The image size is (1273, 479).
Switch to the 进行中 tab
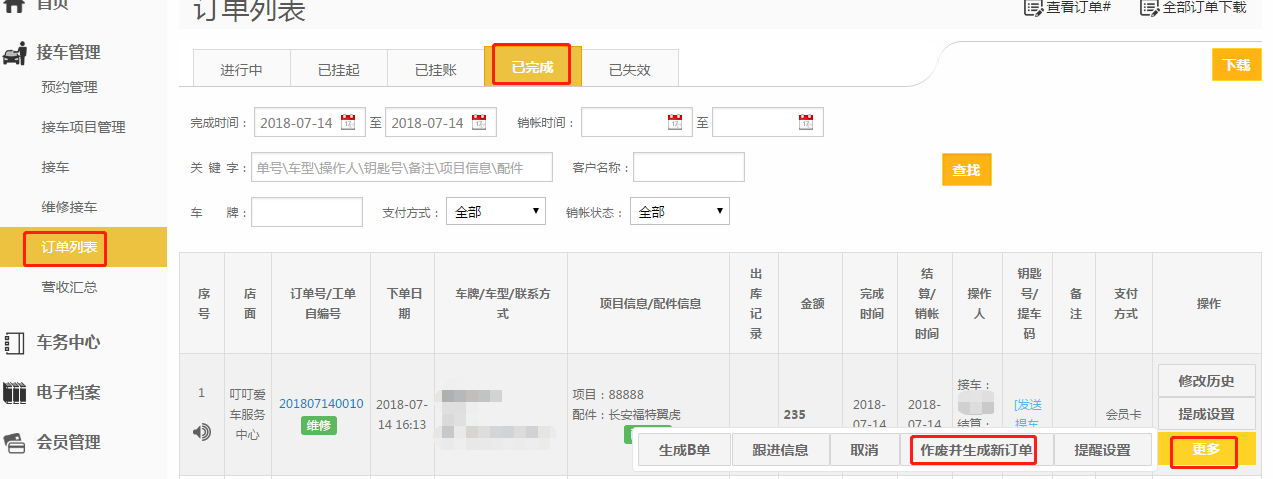tap(241, 70)
